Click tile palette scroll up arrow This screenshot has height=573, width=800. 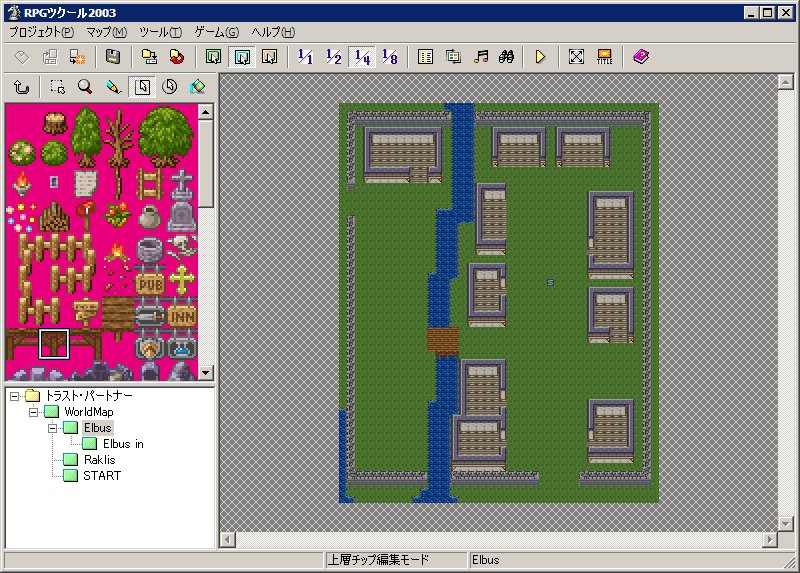coord(206,112)
